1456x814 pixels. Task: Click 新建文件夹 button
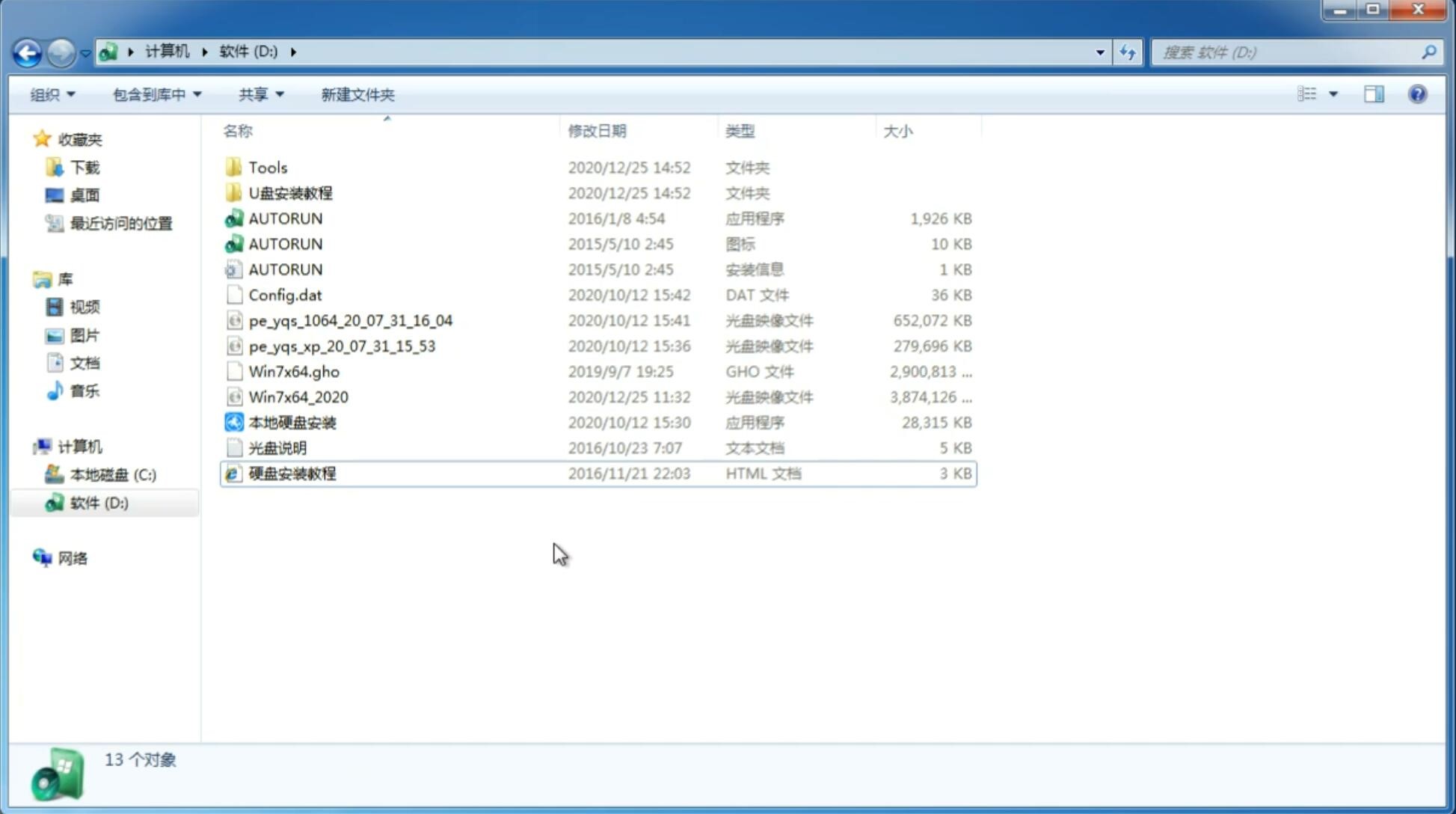(358, 94)
